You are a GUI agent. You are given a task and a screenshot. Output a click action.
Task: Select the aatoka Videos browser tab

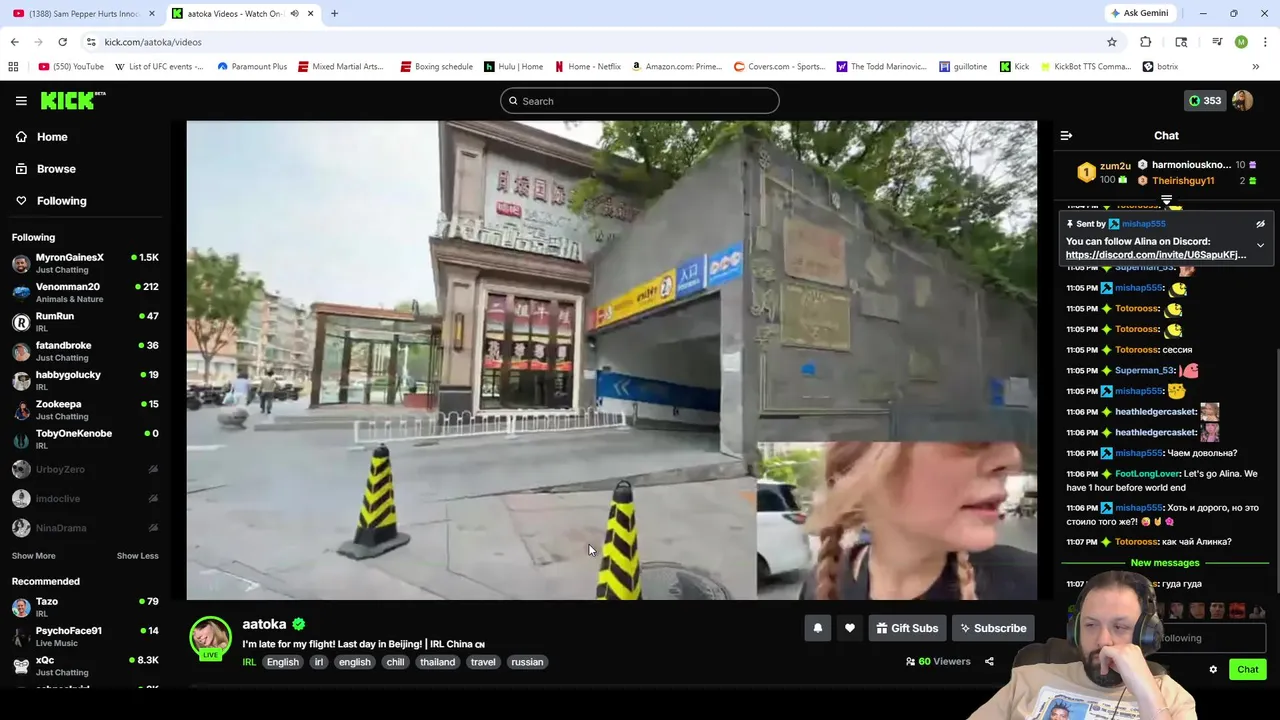coord(235,14)
